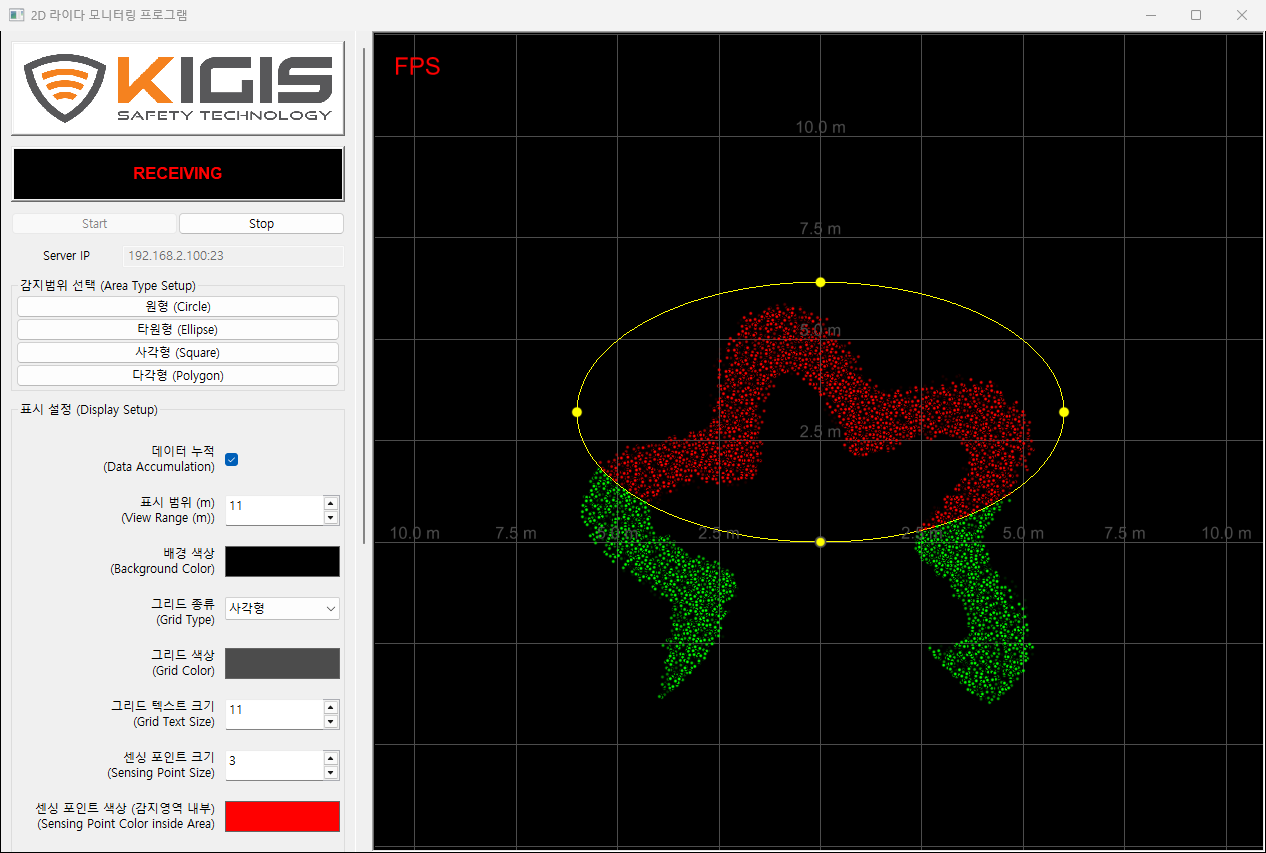Choose Ellipse area type button

tap(178, 329)
